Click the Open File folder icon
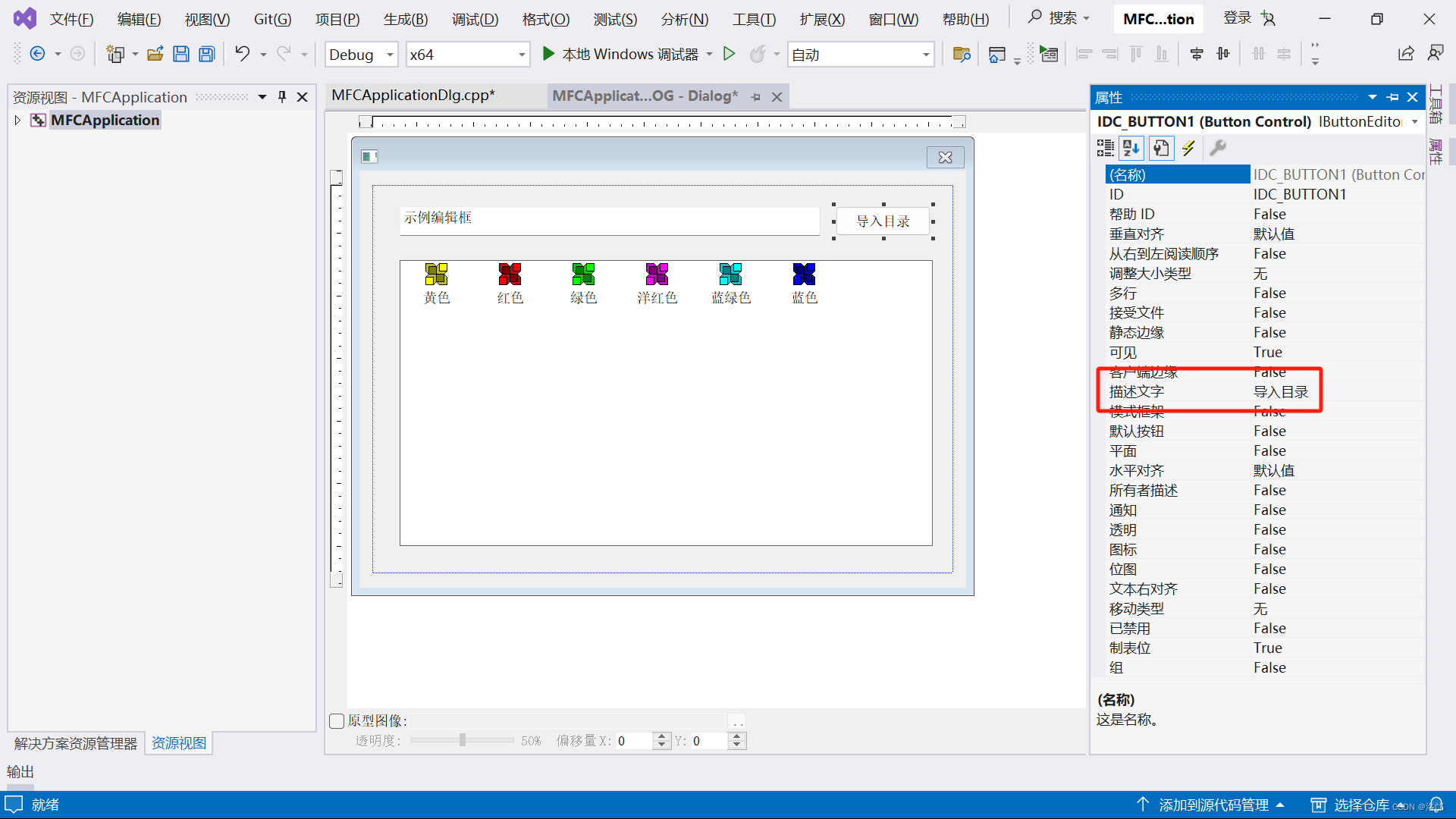1456x819 pixels. pos(155,54)
